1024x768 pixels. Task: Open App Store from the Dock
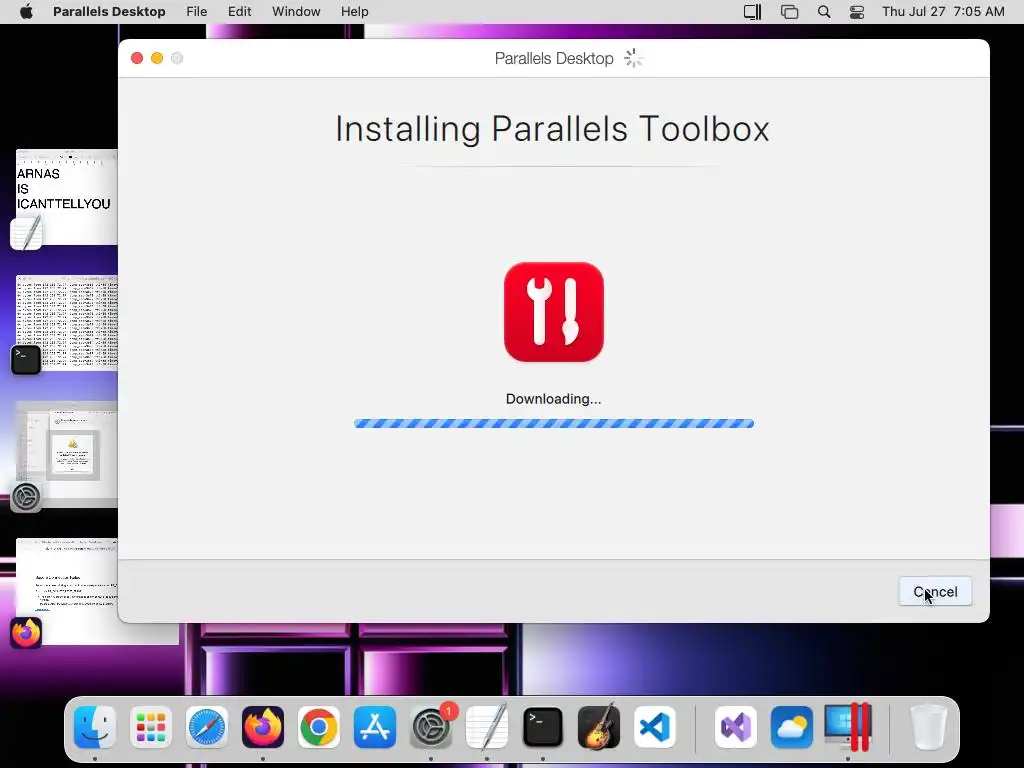[375, 727]
